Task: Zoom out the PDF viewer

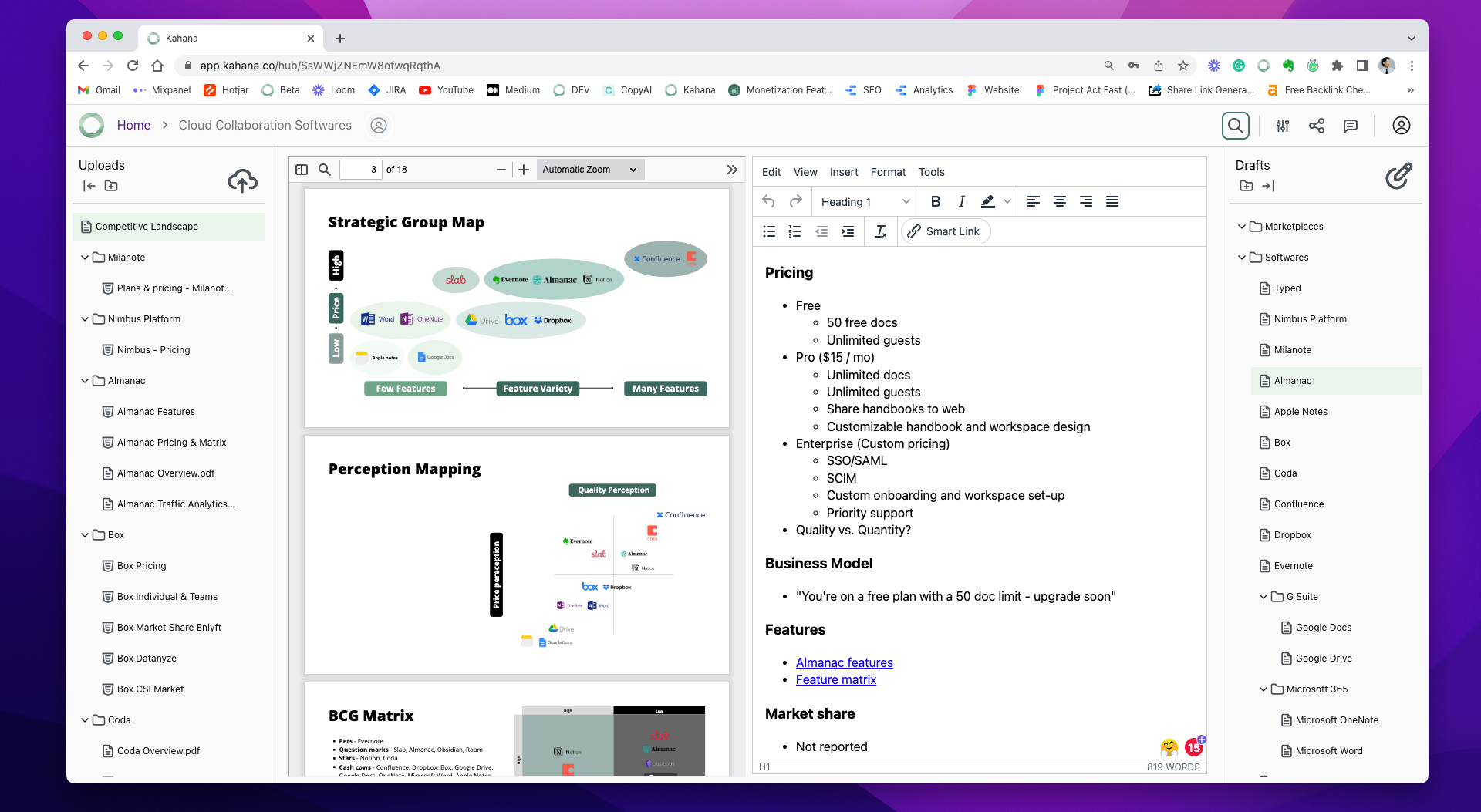Action: pyautogui.click(x=501, y=170)
